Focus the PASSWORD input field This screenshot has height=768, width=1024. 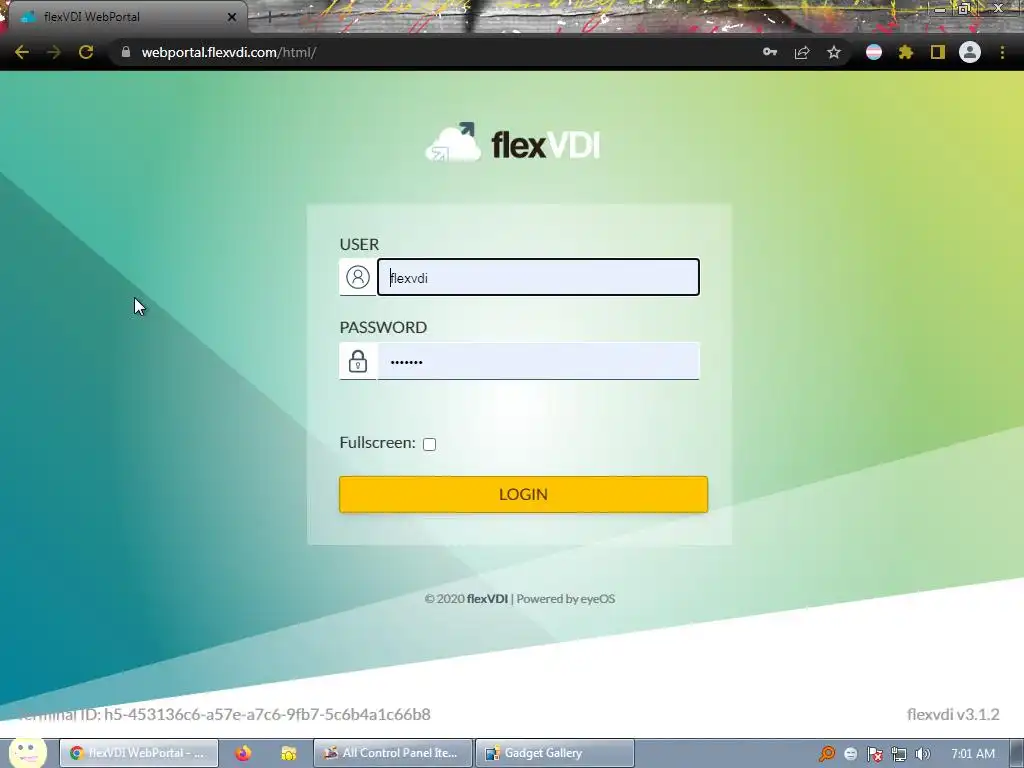pos(538,360)
